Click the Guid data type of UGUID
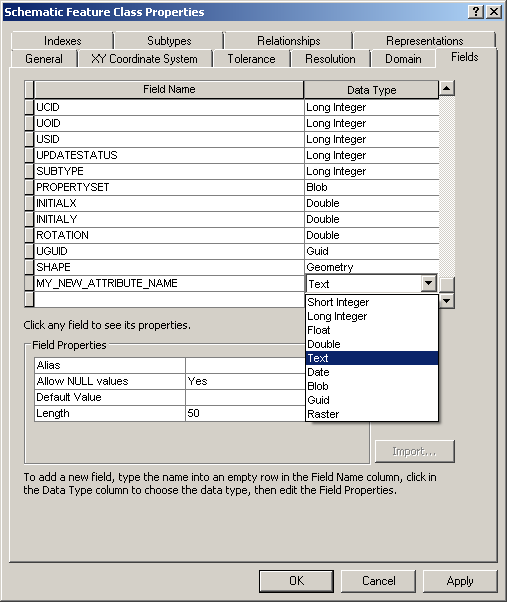Viewport: 507px width, 602px height. (372, 251)
